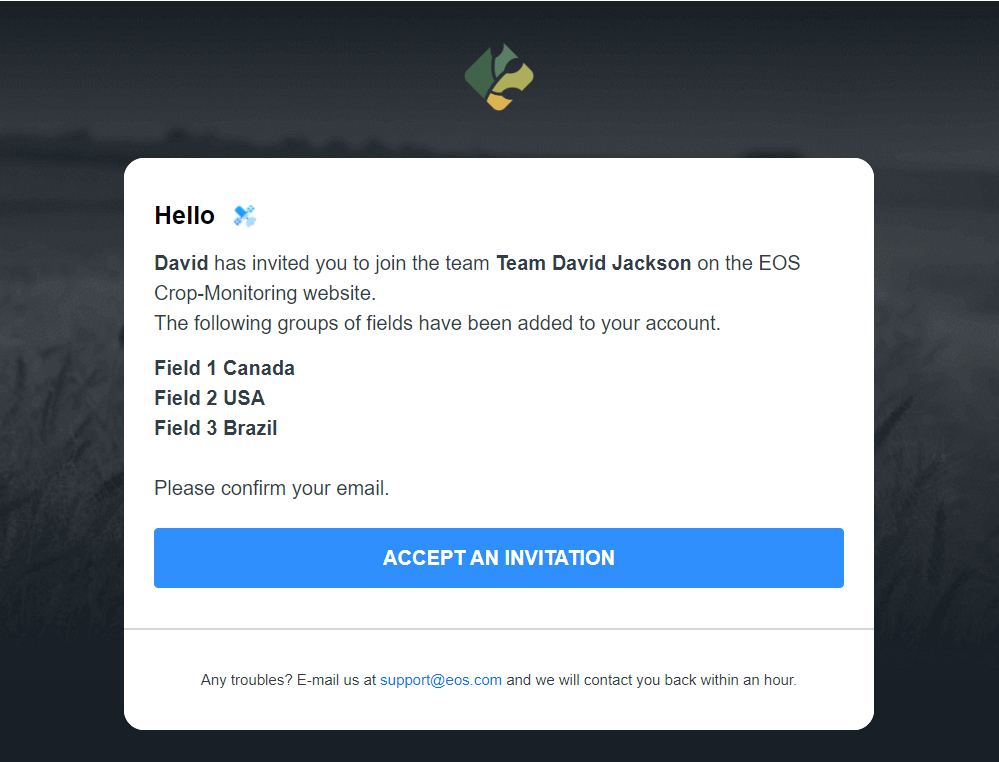The height and width of the screenshot is (762, 999).
Task: Click the satellite icon beside Hello
Action: click(244, 216)
